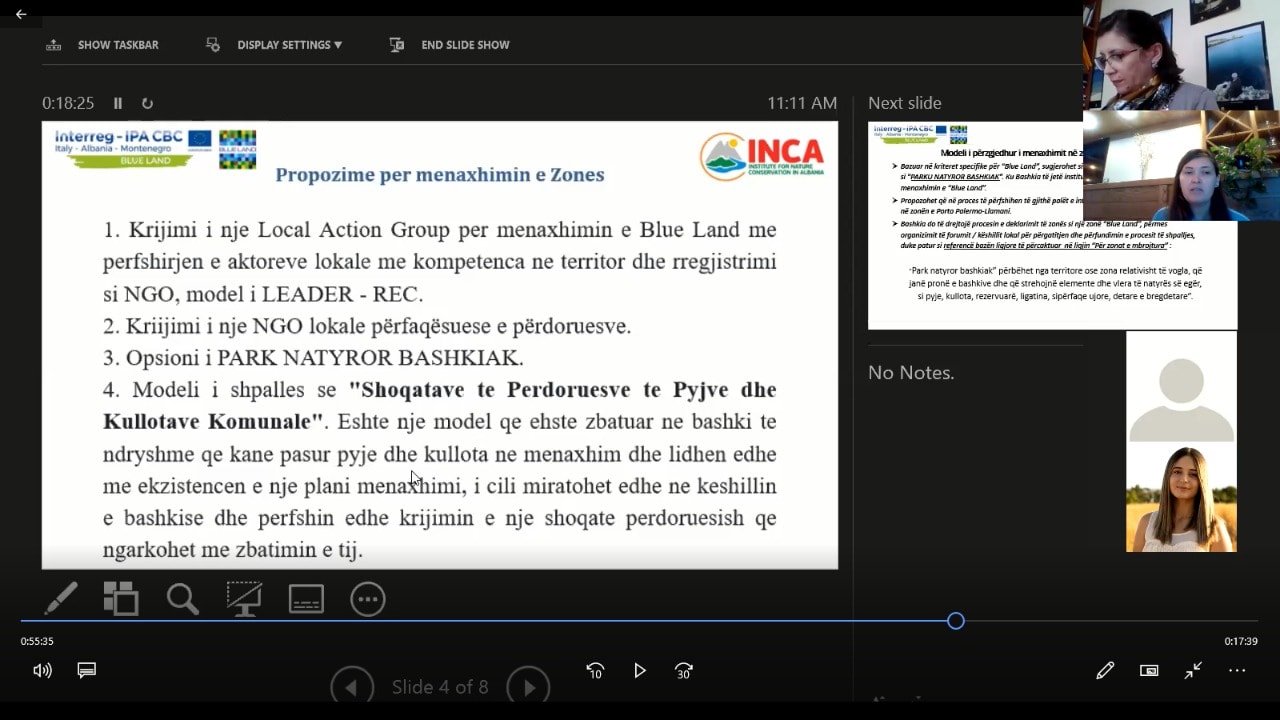1280x720 pixels.
Task: Open the see all slides grid
Action: (x=121, y=599)
